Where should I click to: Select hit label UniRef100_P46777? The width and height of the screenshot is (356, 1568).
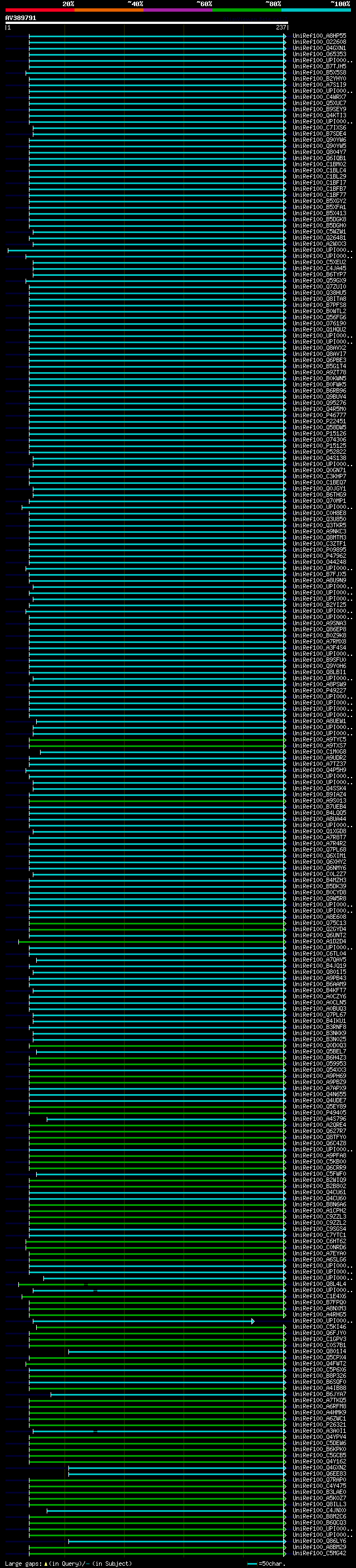[x=319, y=415]
